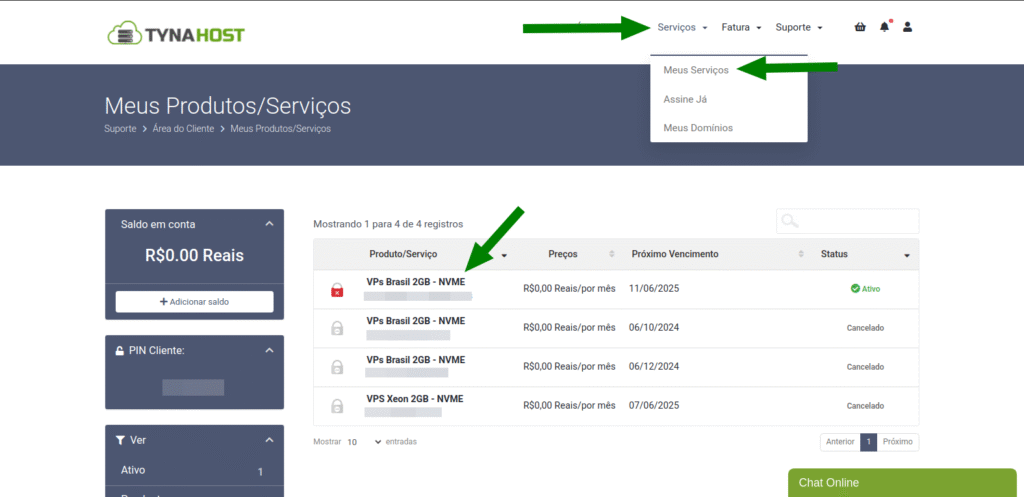The image size is (1024, 497).
Task: Click the lock icon on 06/10/2024 row
Action: click(x=337, y=328)
